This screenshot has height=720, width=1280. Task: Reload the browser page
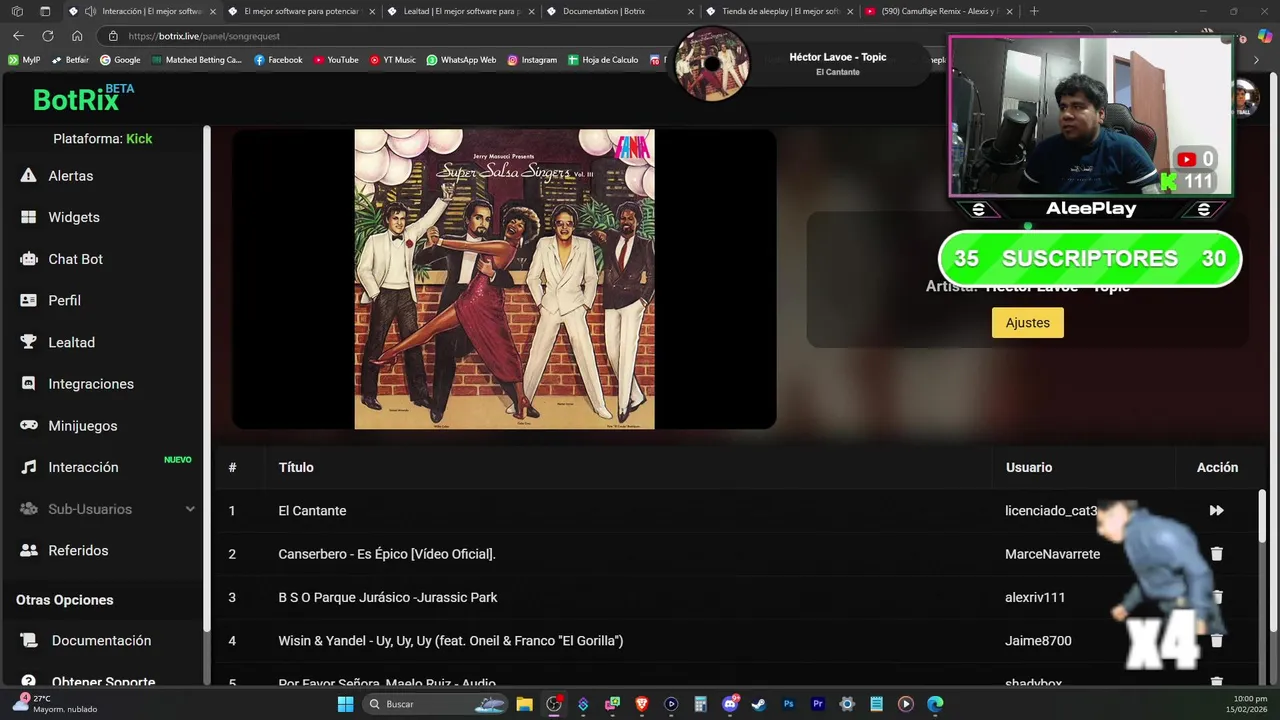47,36
